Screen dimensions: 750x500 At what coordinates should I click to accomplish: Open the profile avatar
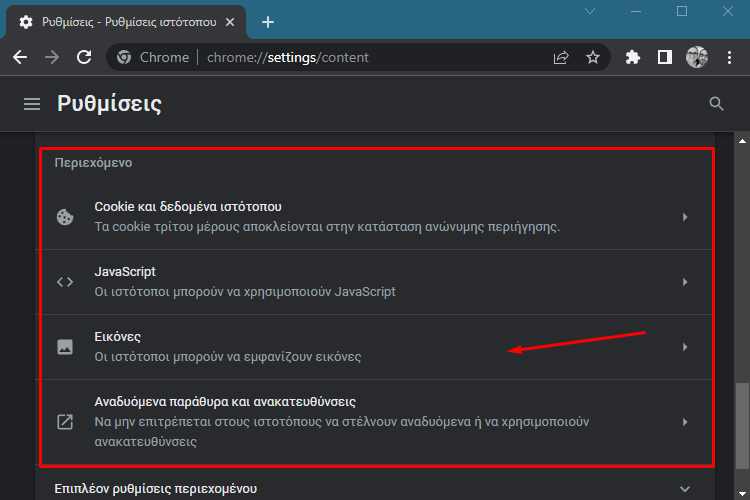[697, 57]
